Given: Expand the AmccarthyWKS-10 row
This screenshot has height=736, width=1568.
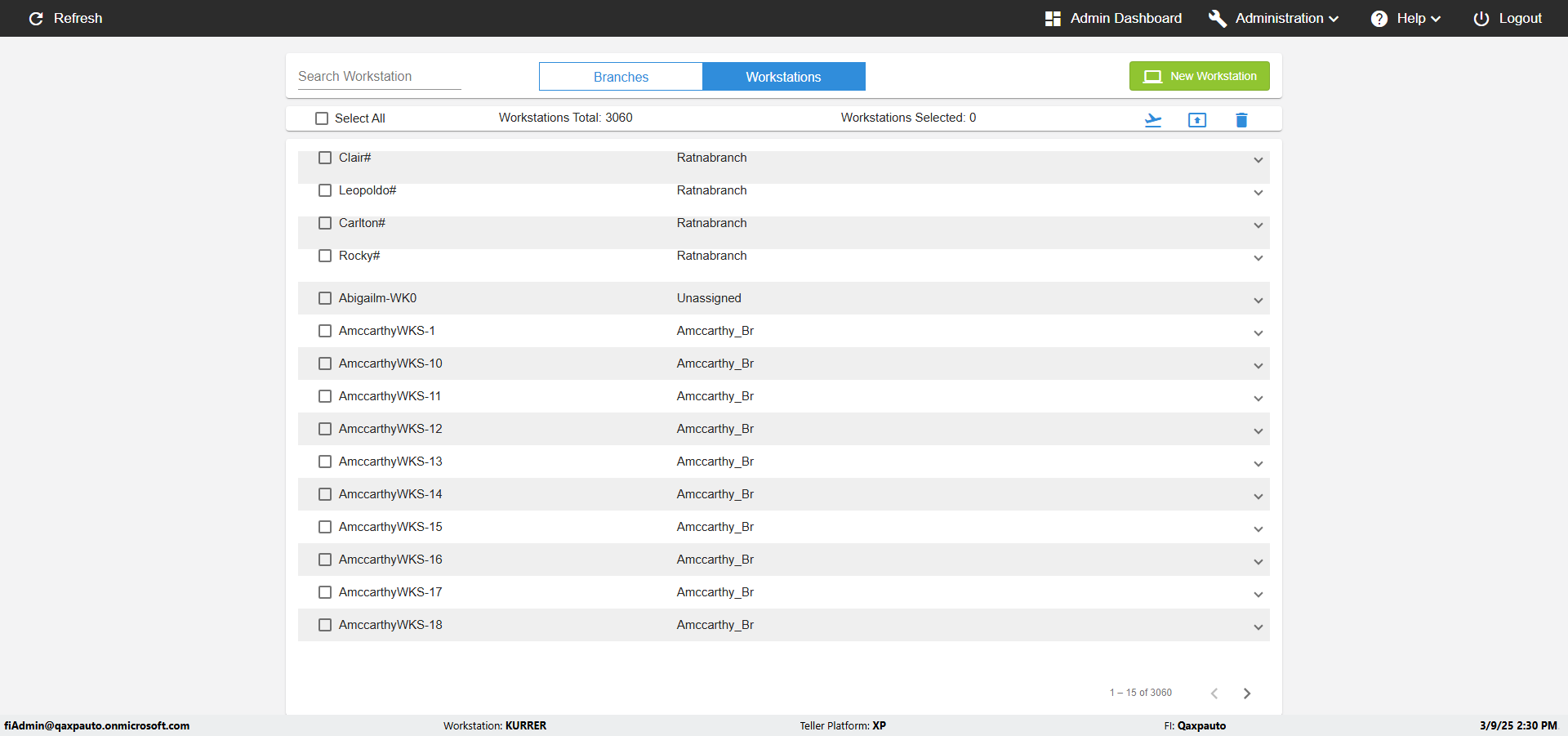Looking at the screenshot, I should click(1258, 366).
